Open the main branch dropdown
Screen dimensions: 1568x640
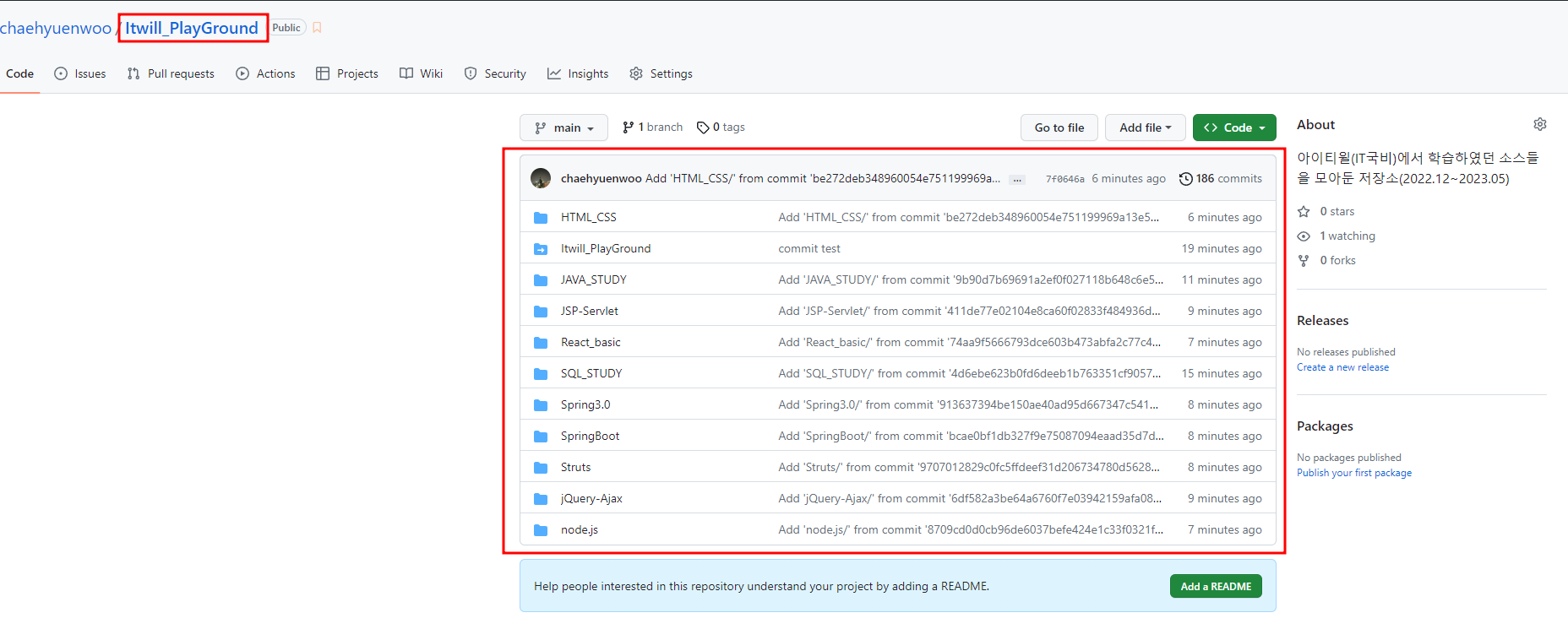[x=563, y=127]
